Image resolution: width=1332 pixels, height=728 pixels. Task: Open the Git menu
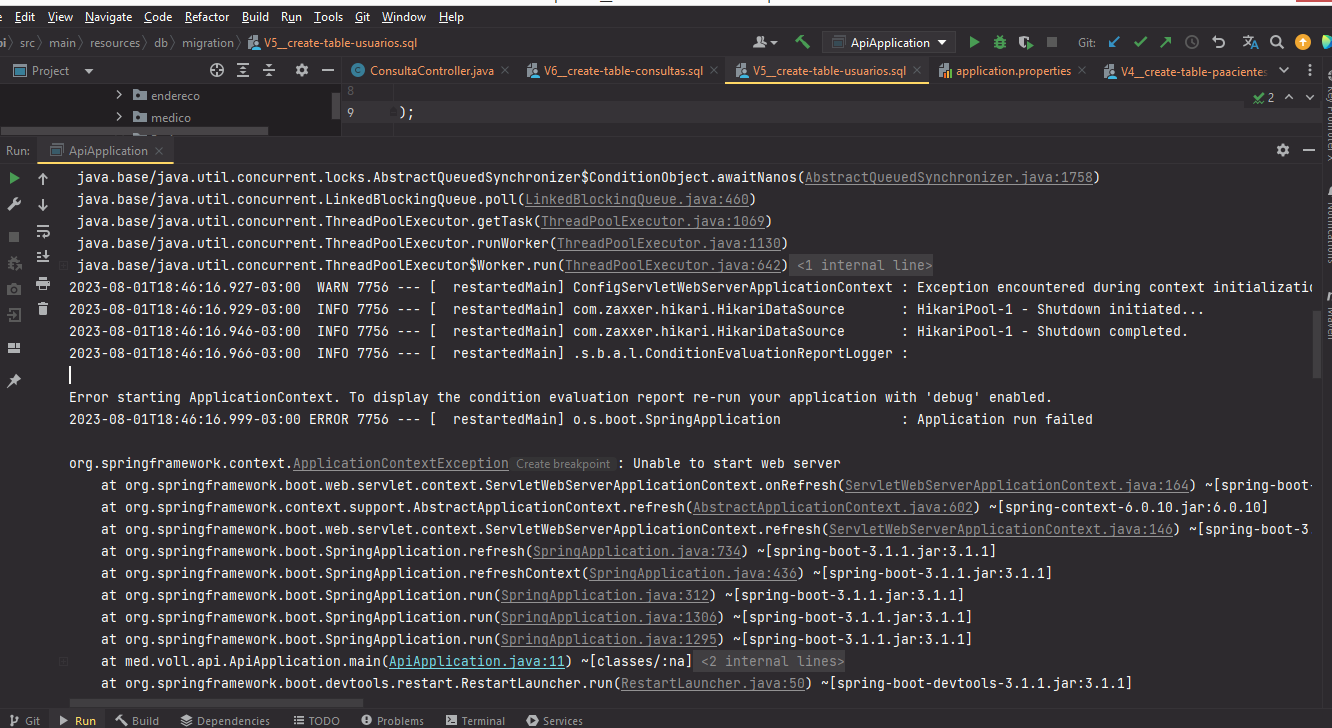[362, 17]
